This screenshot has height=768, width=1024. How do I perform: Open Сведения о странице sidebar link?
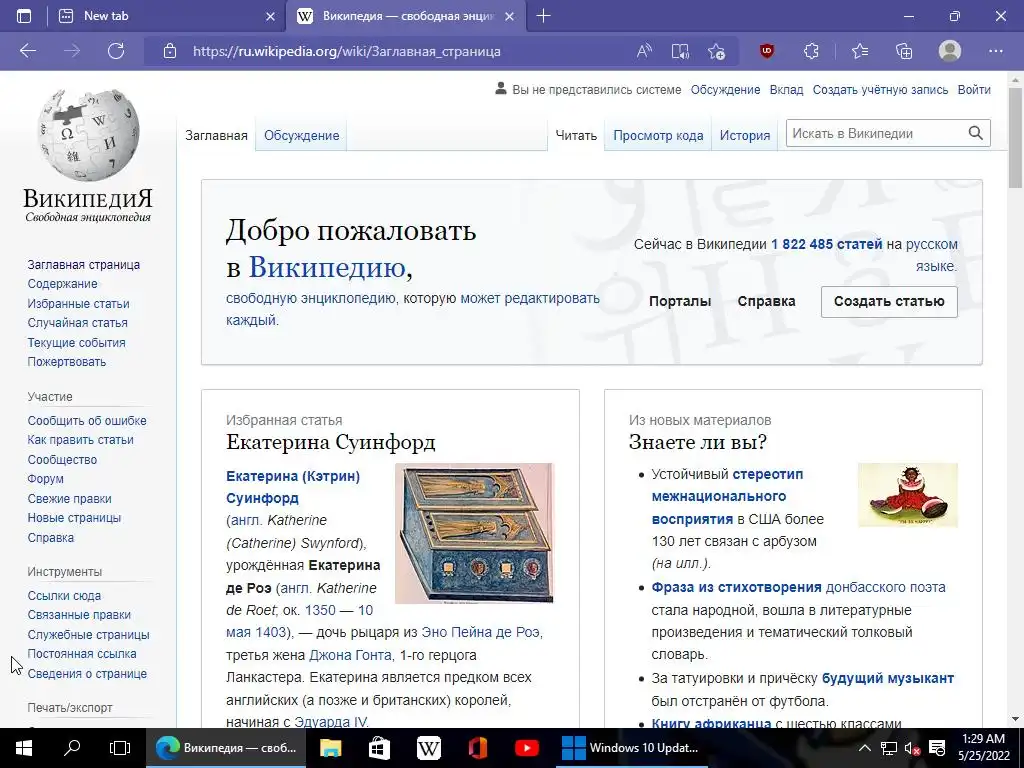tap(87, 673)
